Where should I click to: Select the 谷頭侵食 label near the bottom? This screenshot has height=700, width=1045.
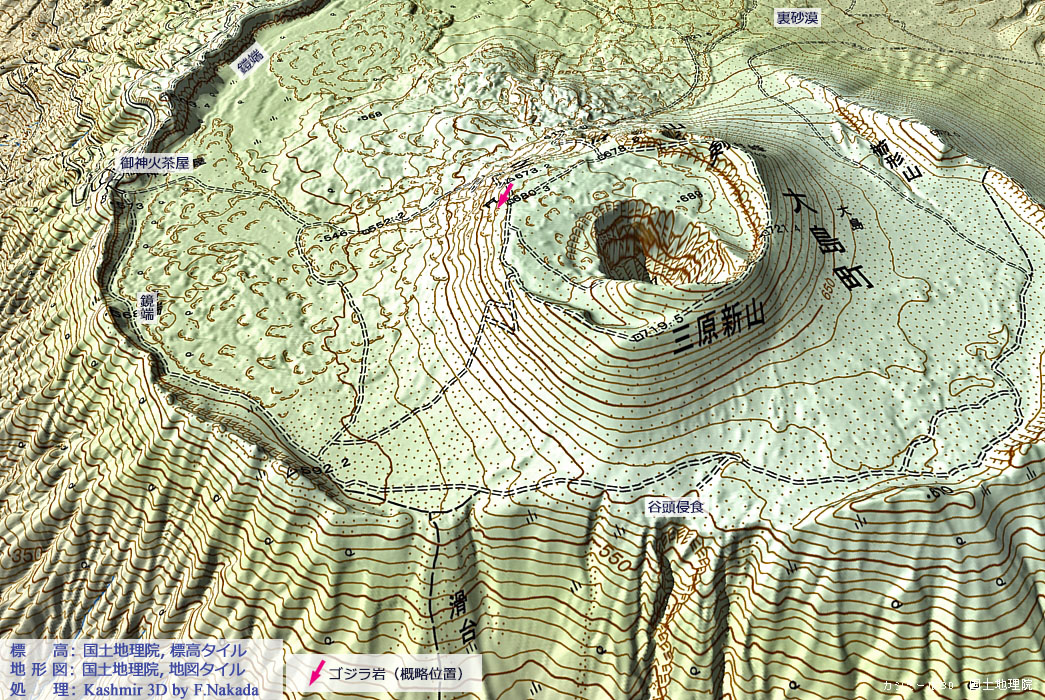[674, 508]
